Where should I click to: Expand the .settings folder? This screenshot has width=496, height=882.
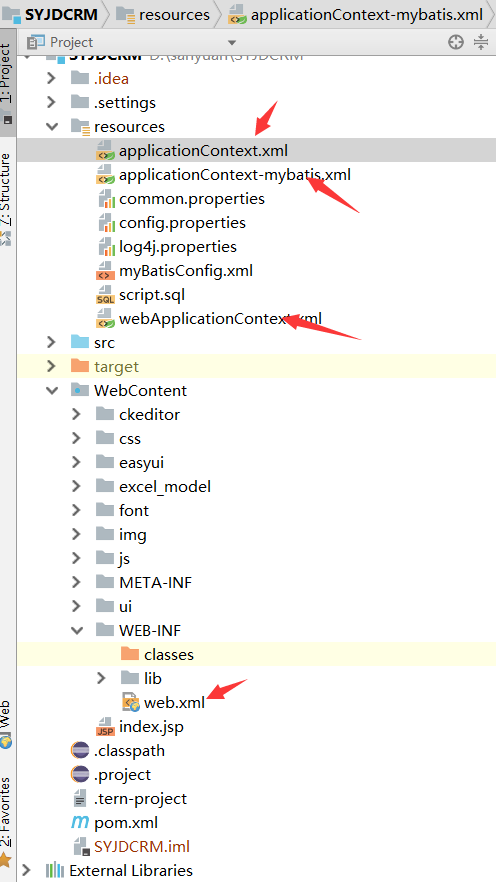click(x=52, y=102)
